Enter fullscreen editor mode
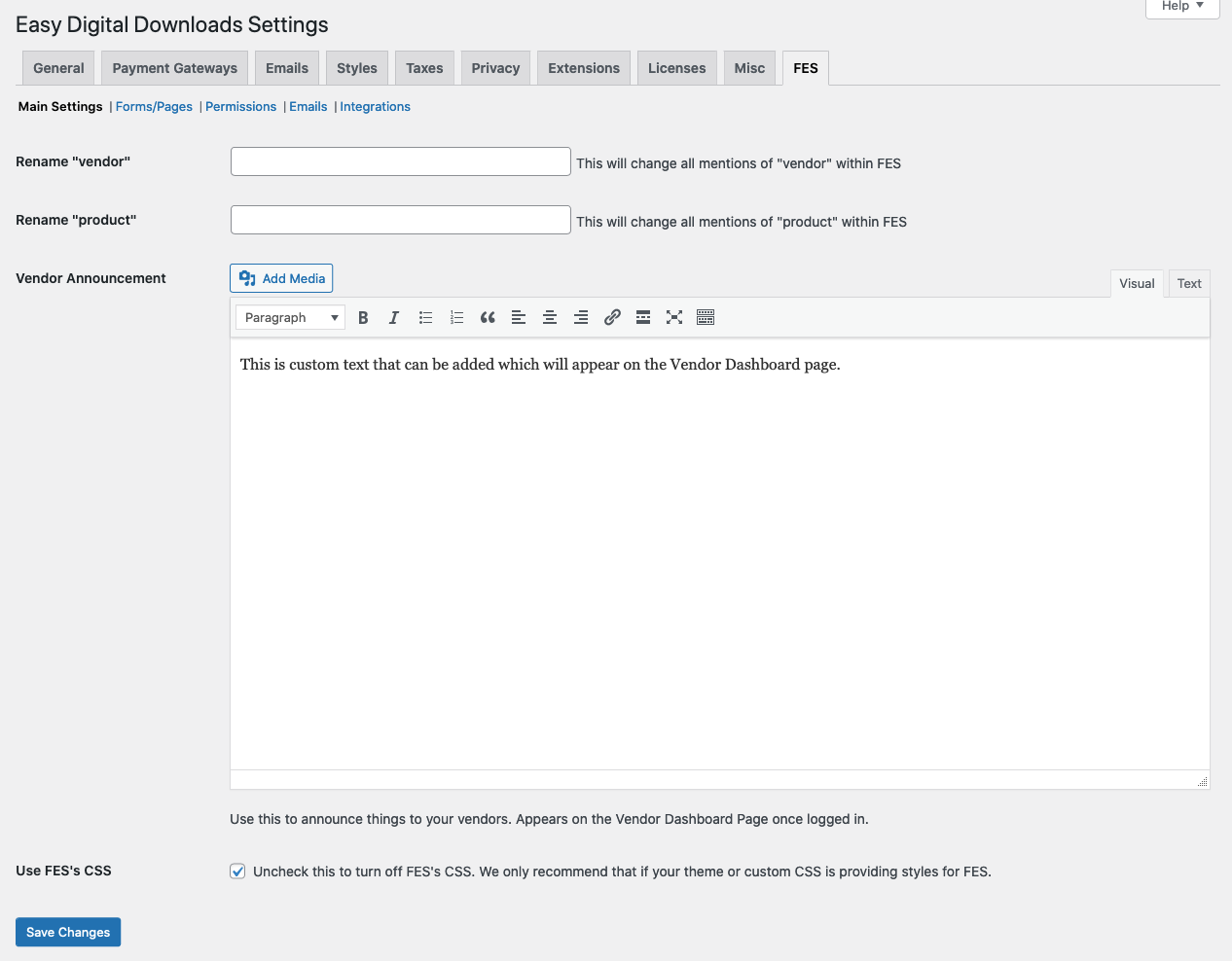This screenshot has height=961, width=1232. coord(674,318)
